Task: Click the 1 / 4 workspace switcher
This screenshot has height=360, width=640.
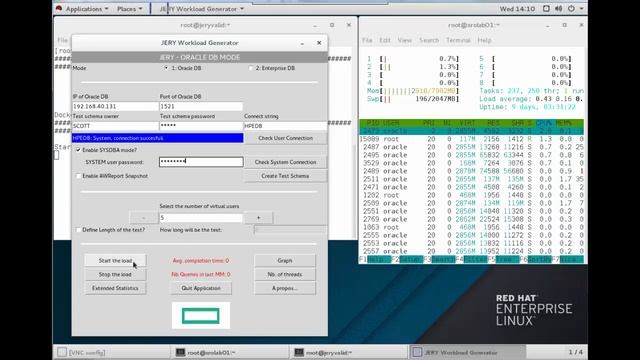Action: [576, 352]
